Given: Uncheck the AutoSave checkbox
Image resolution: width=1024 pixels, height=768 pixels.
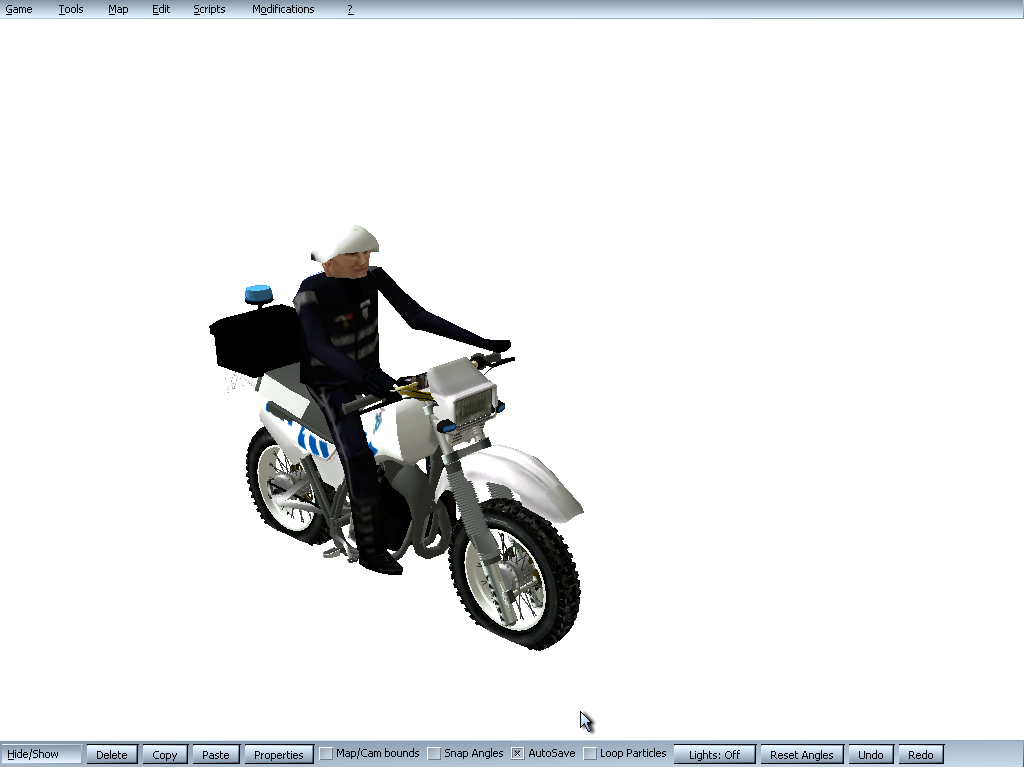Looking at the screenshot, I should tap(517, 754).
